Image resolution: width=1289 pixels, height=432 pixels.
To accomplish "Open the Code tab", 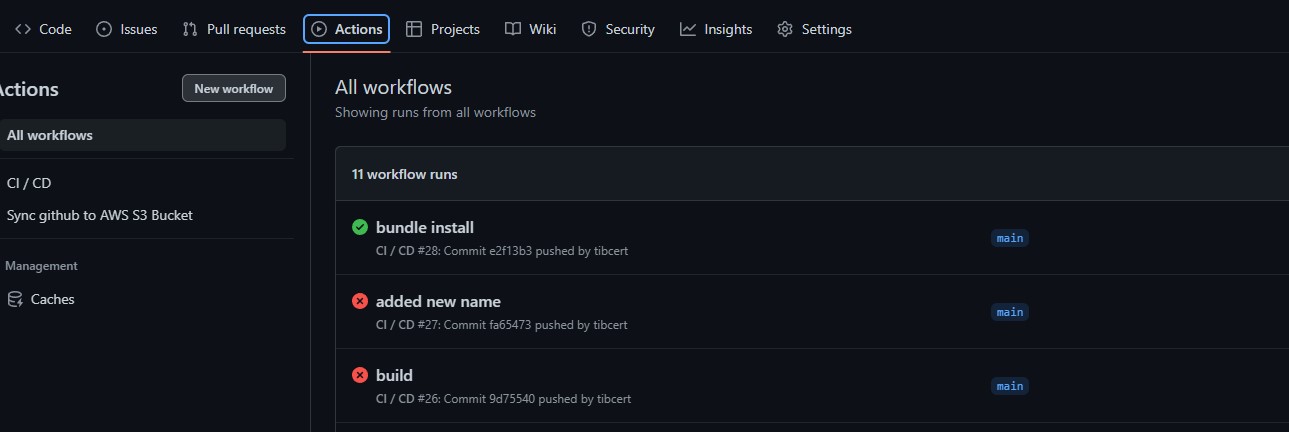I will tap(43, 29).
